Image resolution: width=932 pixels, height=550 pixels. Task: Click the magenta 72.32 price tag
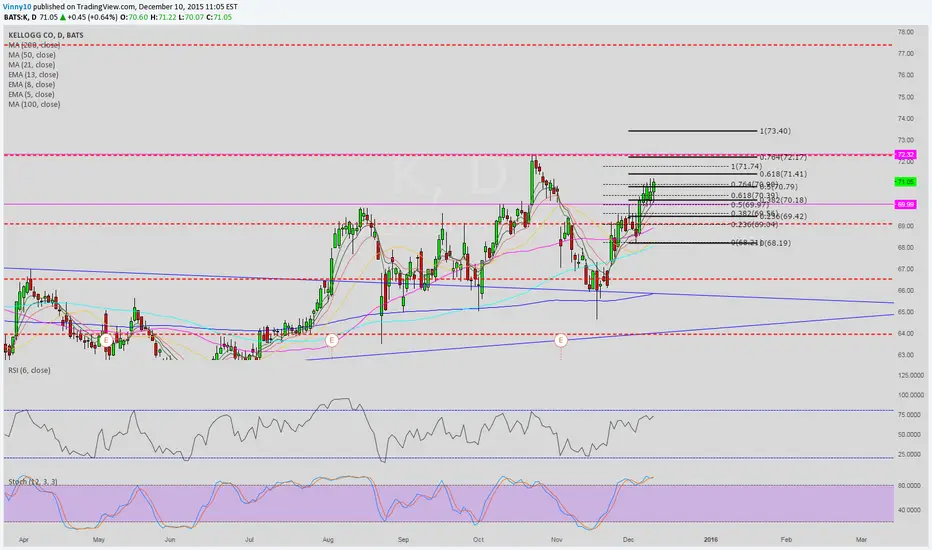(x=905, y=155)
